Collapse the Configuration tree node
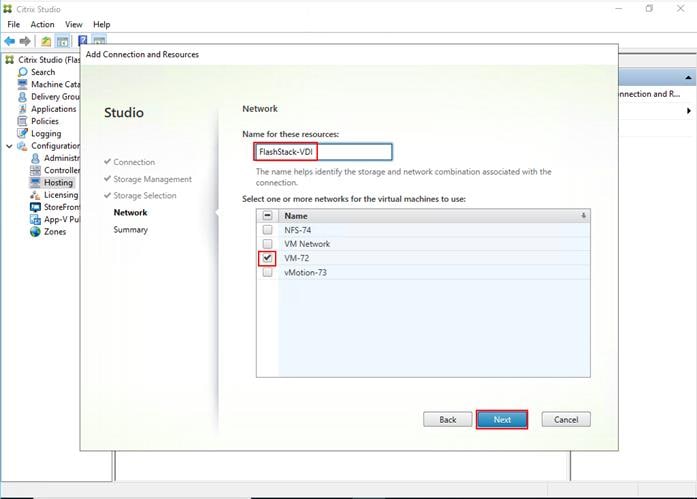Viewport: 697px width, 499px height. point(9,146)
